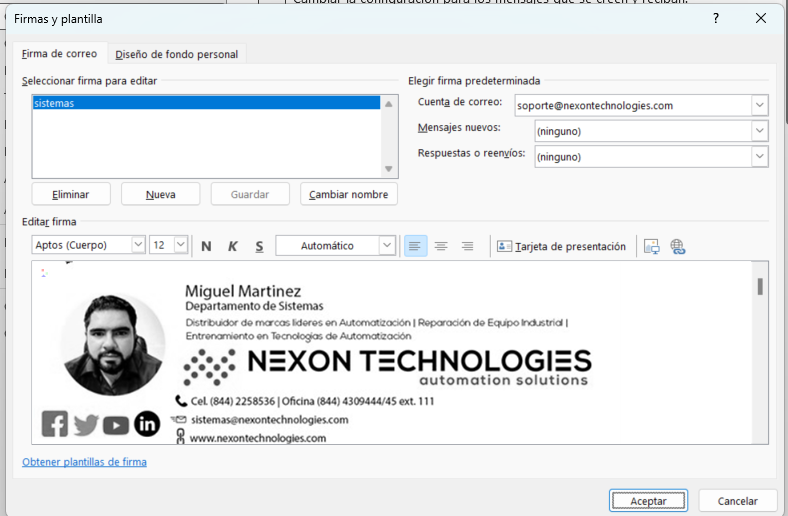Confirm with Aceptar button

(648, 500)
